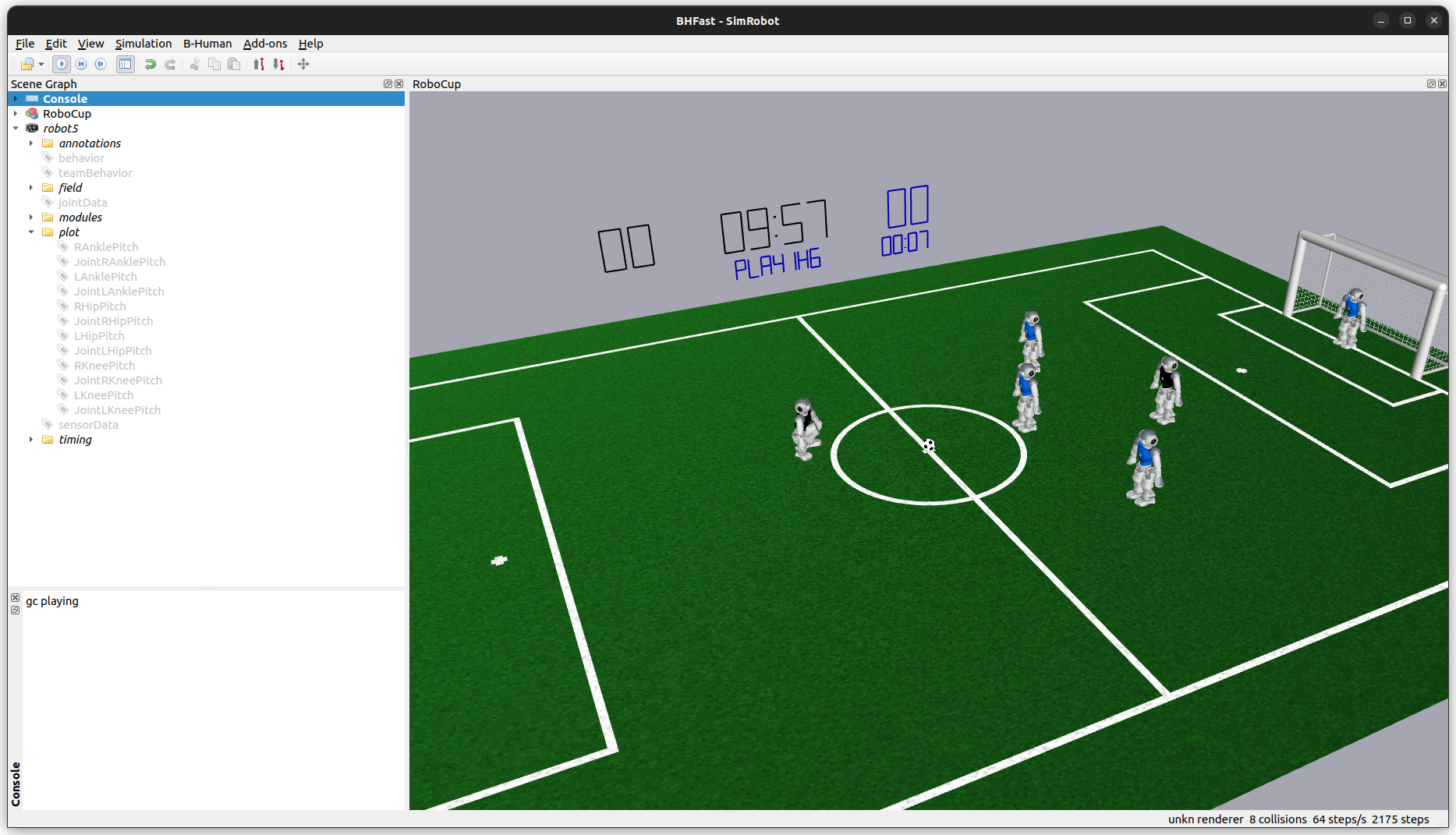Click the motors down arrow icon
The image size is (1456, 835).
pos(278,65)
